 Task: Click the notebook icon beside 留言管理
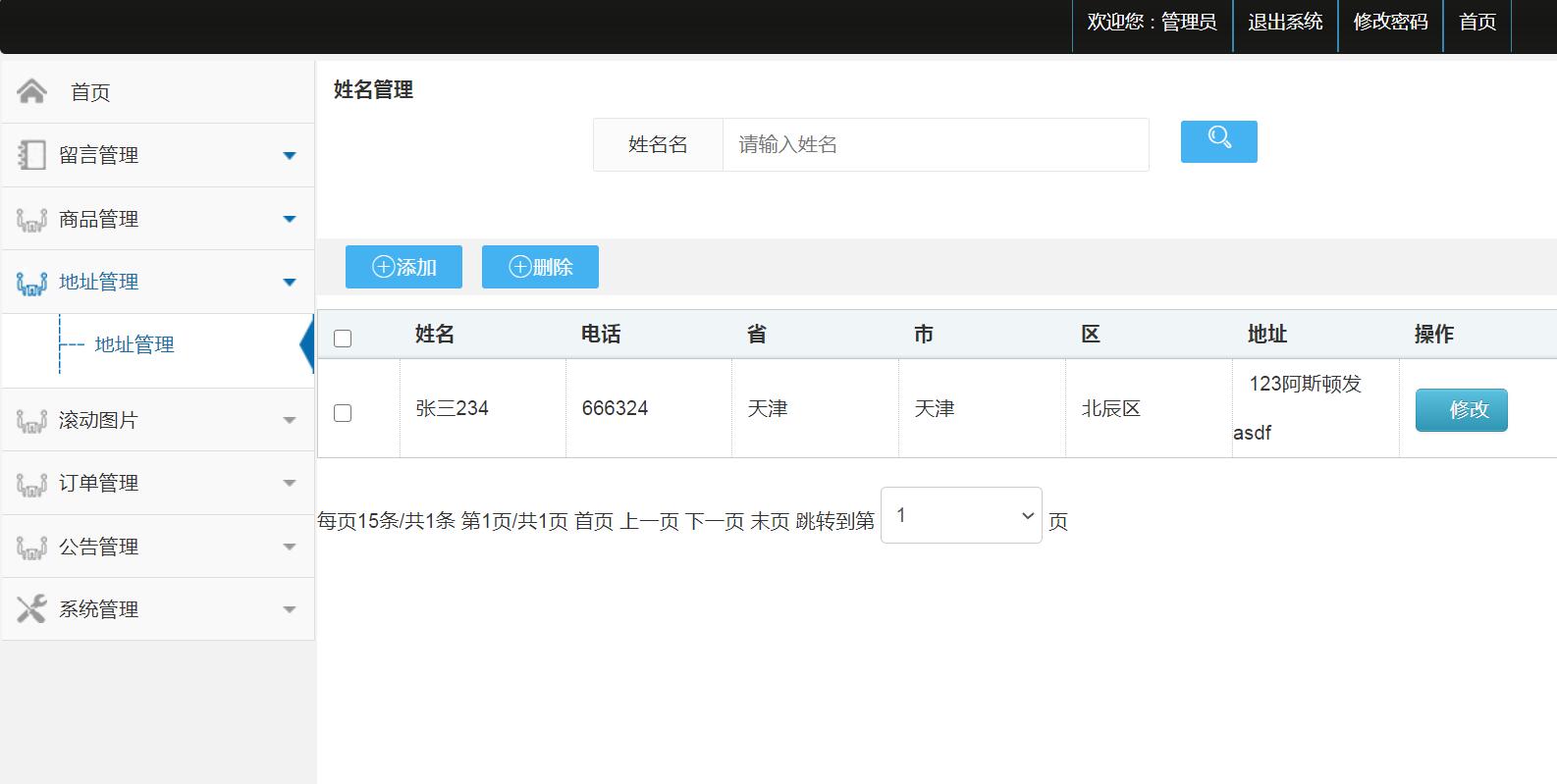(x=31, y=155)
